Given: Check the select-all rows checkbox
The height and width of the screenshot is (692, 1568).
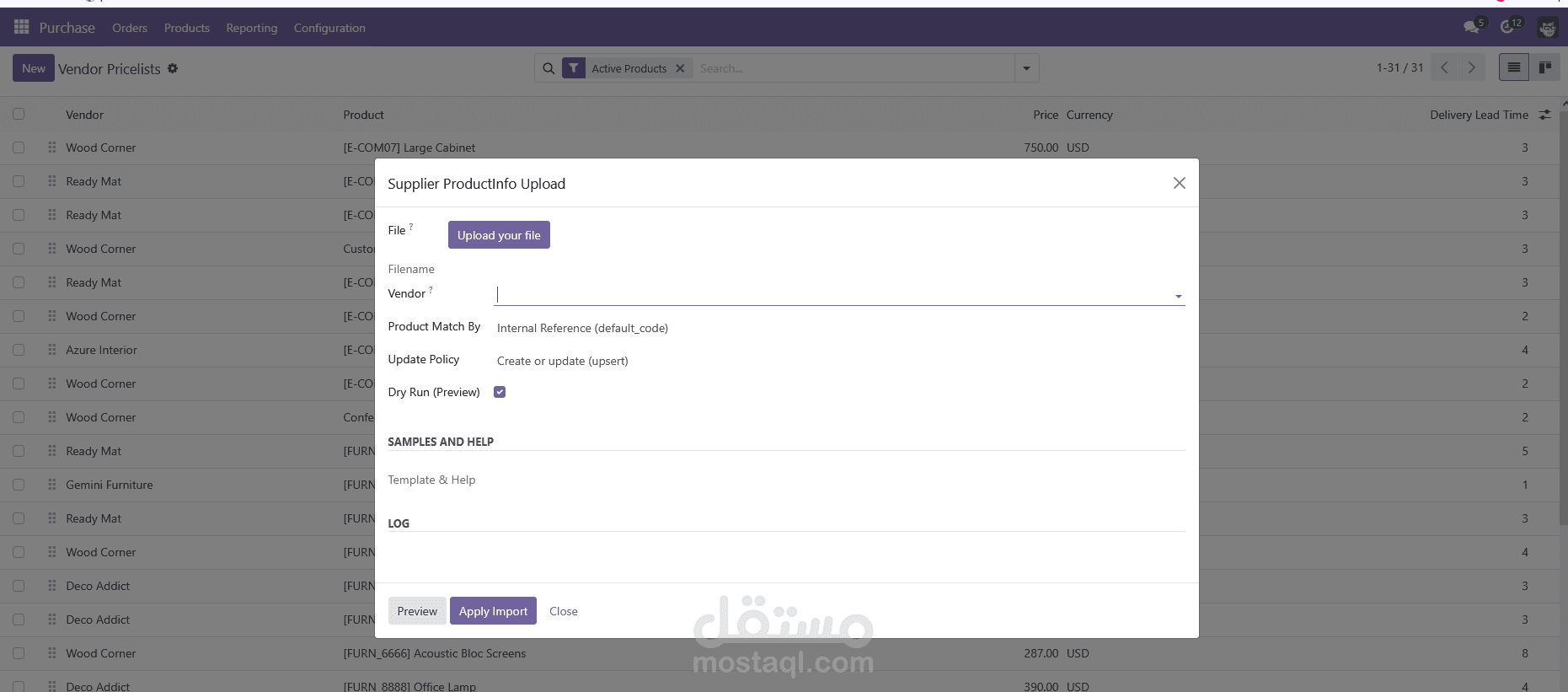Looking at the screenshot, I should (x=19, y=114).
